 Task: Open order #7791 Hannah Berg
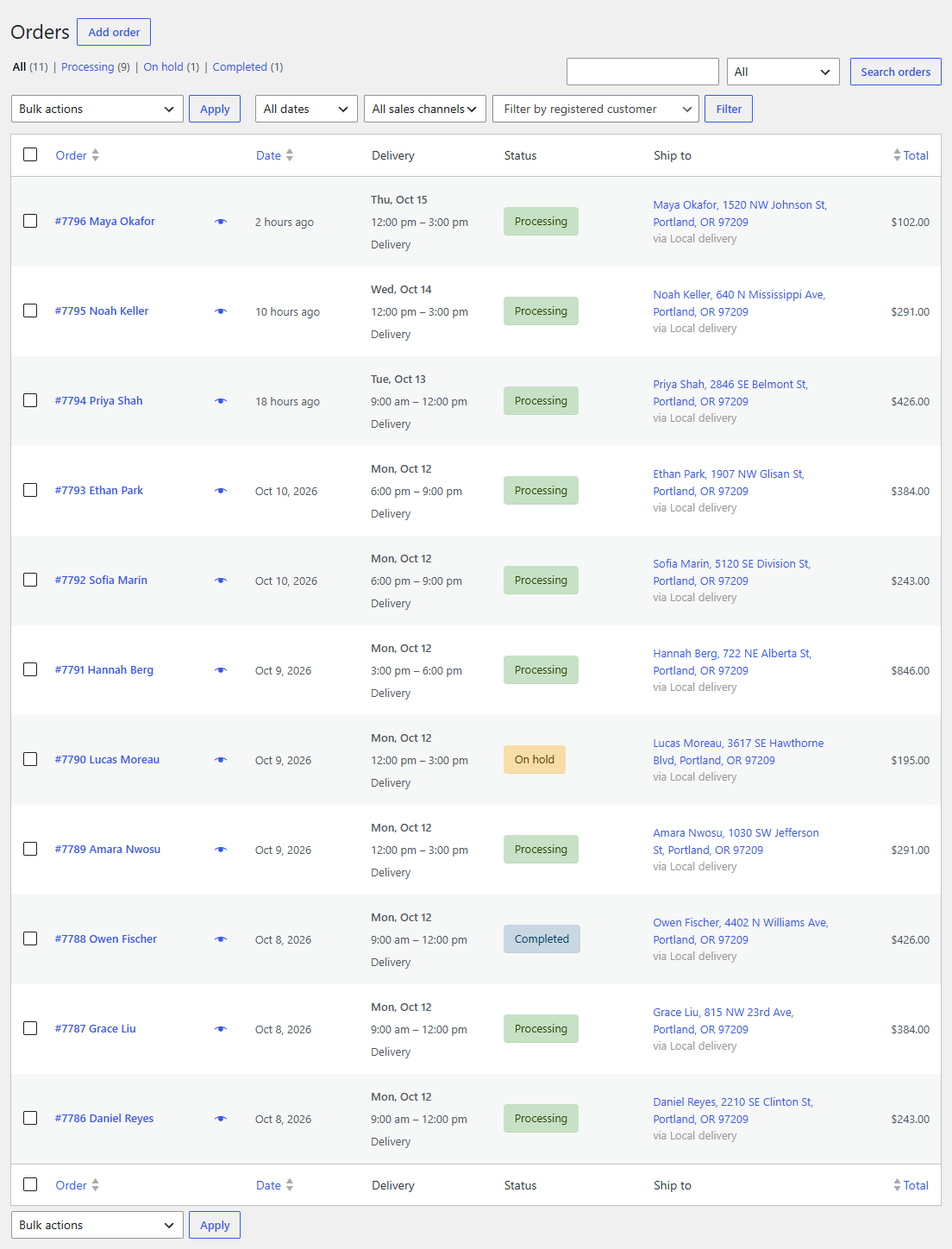point(104,670)
